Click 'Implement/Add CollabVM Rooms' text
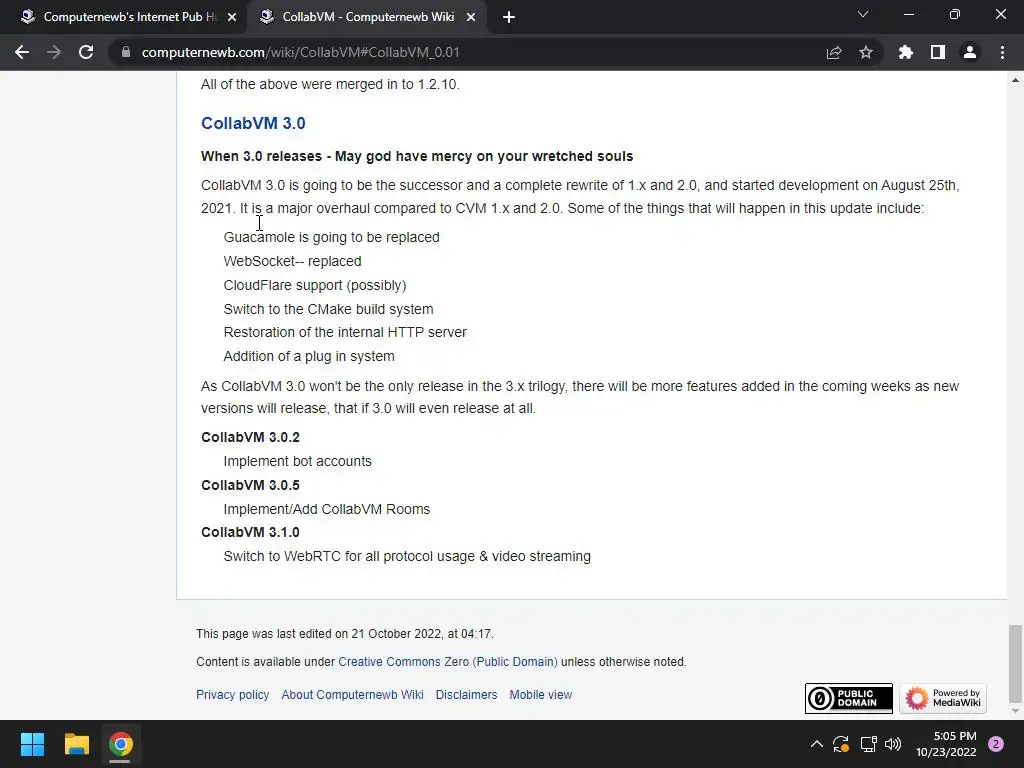This screenshot has width=1024, height=768. 327,509
